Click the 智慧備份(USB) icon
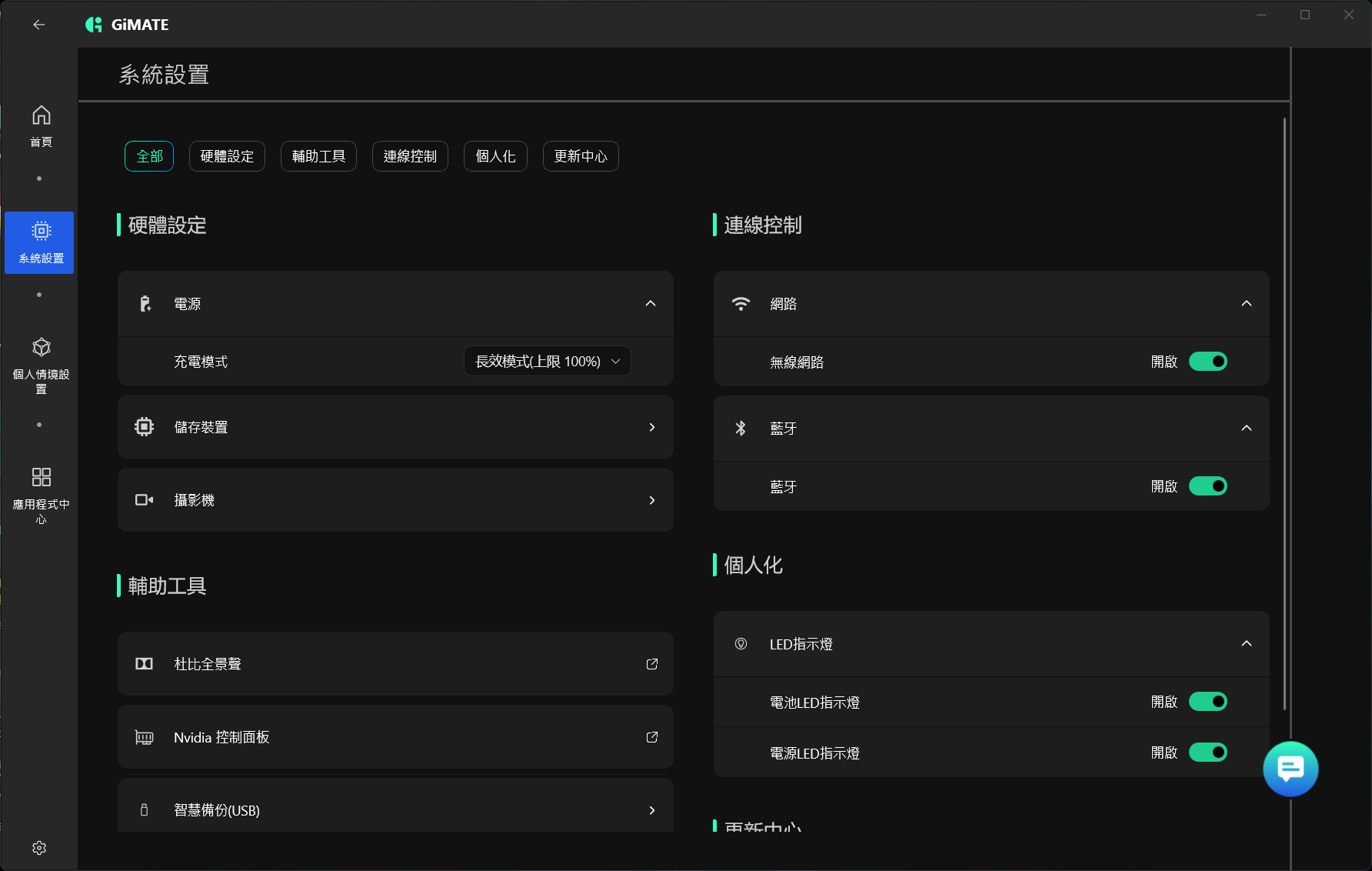Screen dimensions: 1372x871 [144, 810]
